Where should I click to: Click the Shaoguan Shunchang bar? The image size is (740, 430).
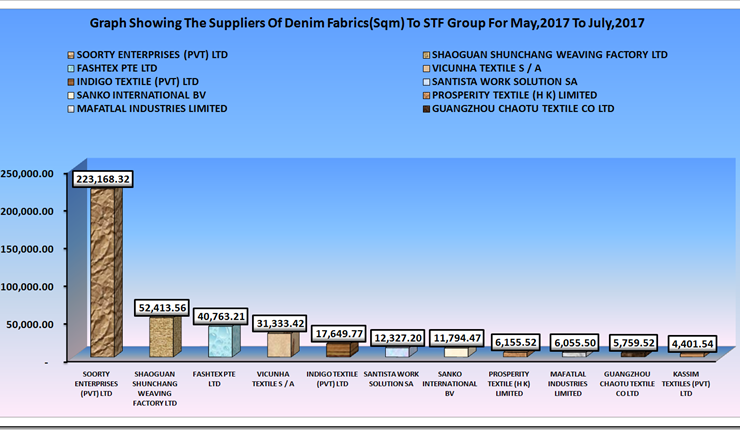coord(165,336)
